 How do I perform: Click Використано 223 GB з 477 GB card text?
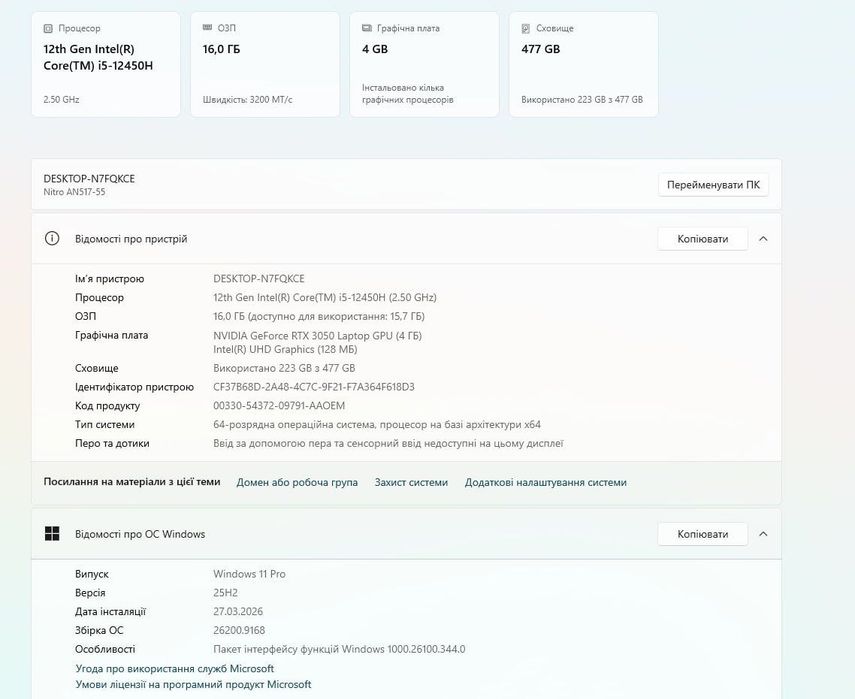coord(582,100)
